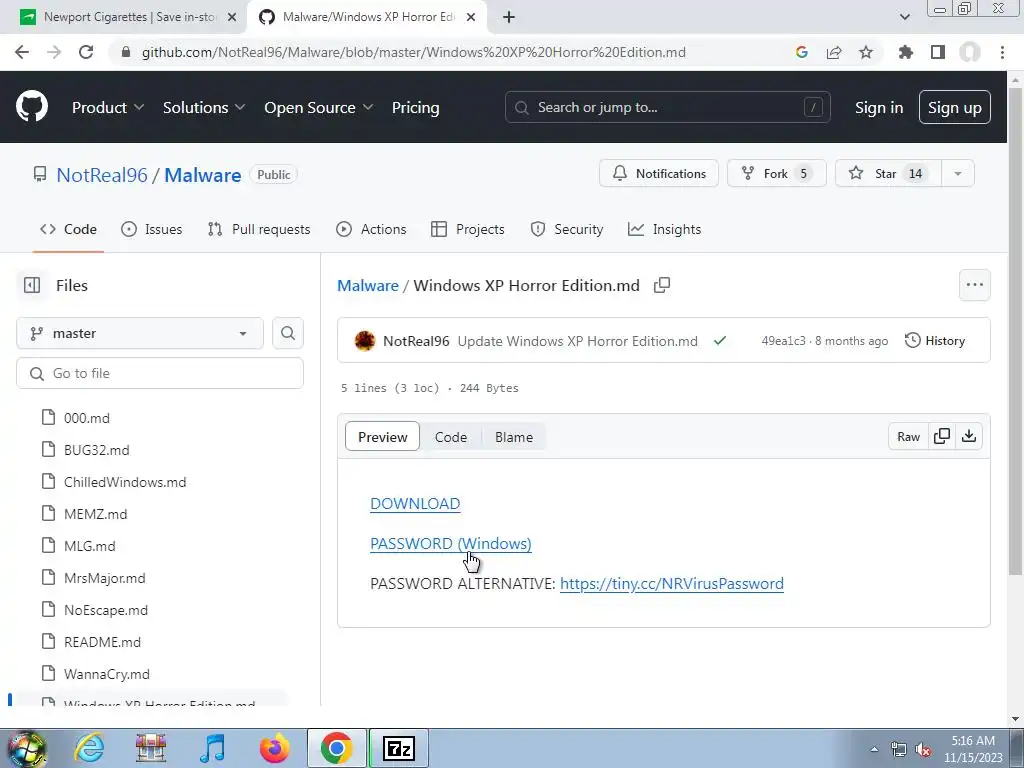This screenshot has height=768, width=1024.
Task: Expand the Open Source menu
Action: 319,108
